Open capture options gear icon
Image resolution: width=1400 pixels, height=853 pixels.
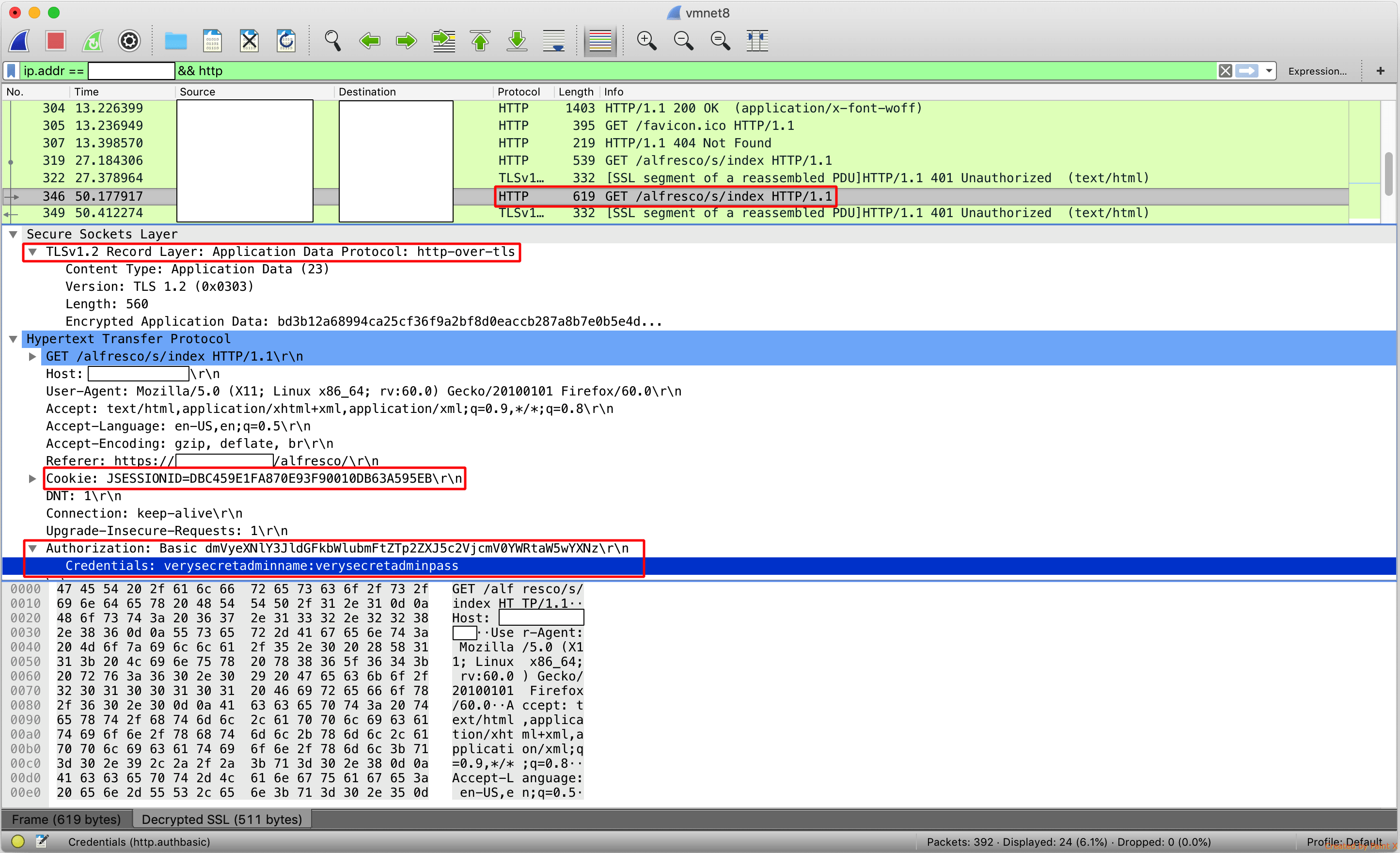coord(129,41)
